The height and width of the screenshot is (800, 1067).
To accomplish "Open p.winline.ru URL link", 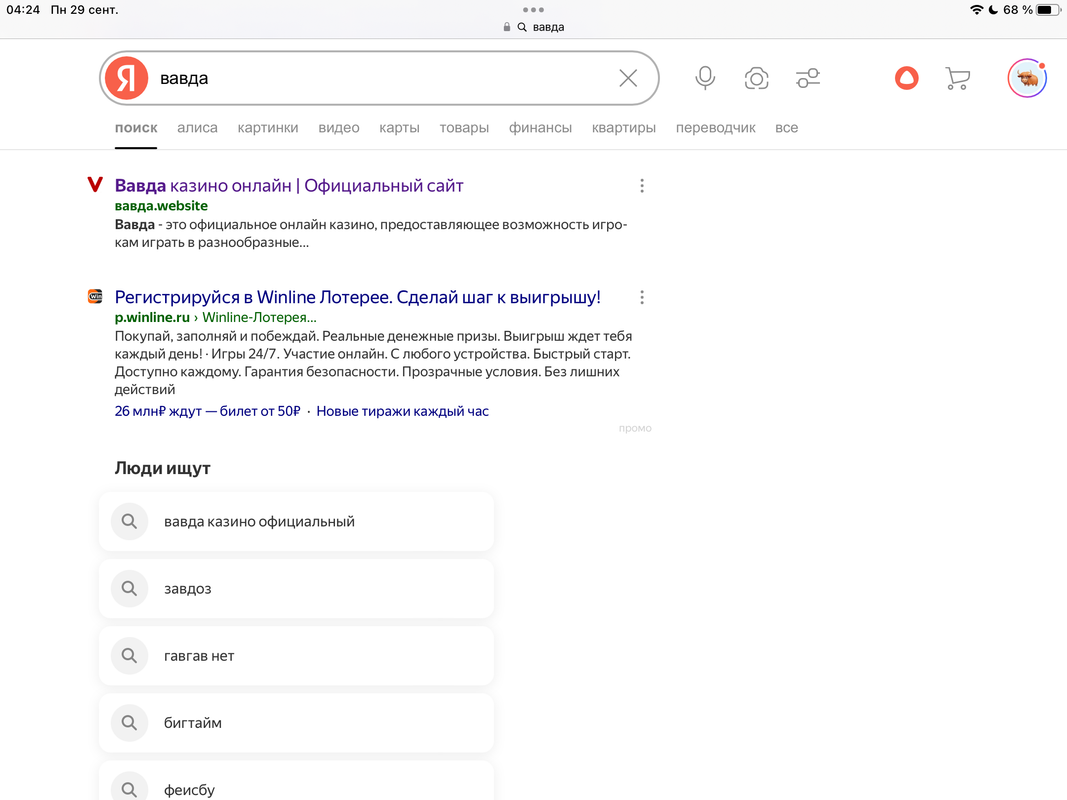I will (x=152, y=317).
